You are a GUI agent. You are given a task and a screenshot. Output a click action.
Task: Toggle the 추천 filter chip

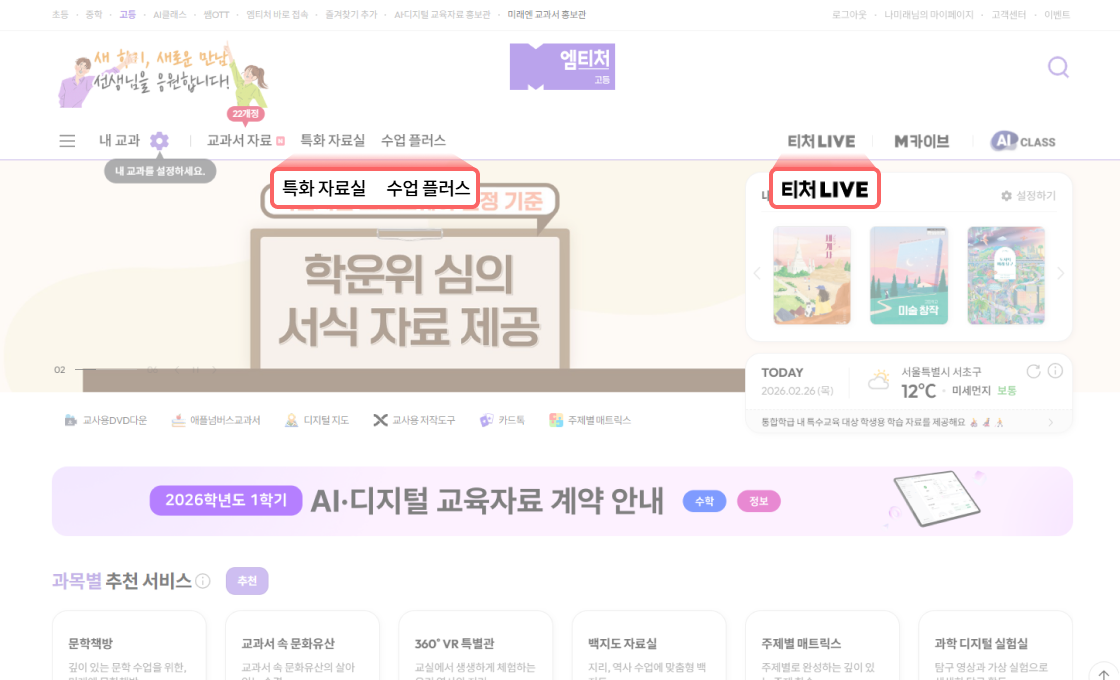click(247, 581)
